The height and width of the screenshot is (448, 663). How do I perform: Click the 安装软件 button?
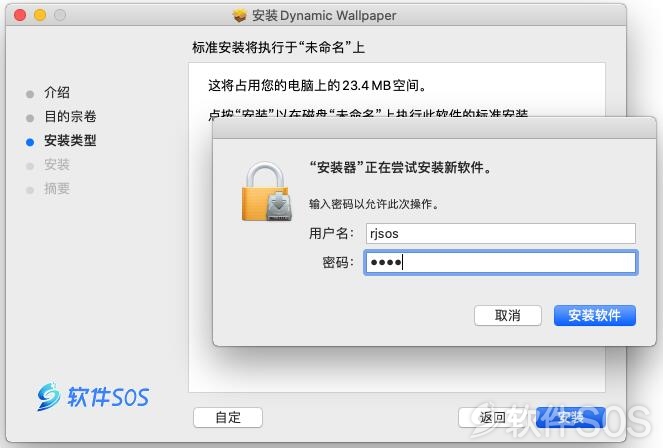[x=595, y=315]
